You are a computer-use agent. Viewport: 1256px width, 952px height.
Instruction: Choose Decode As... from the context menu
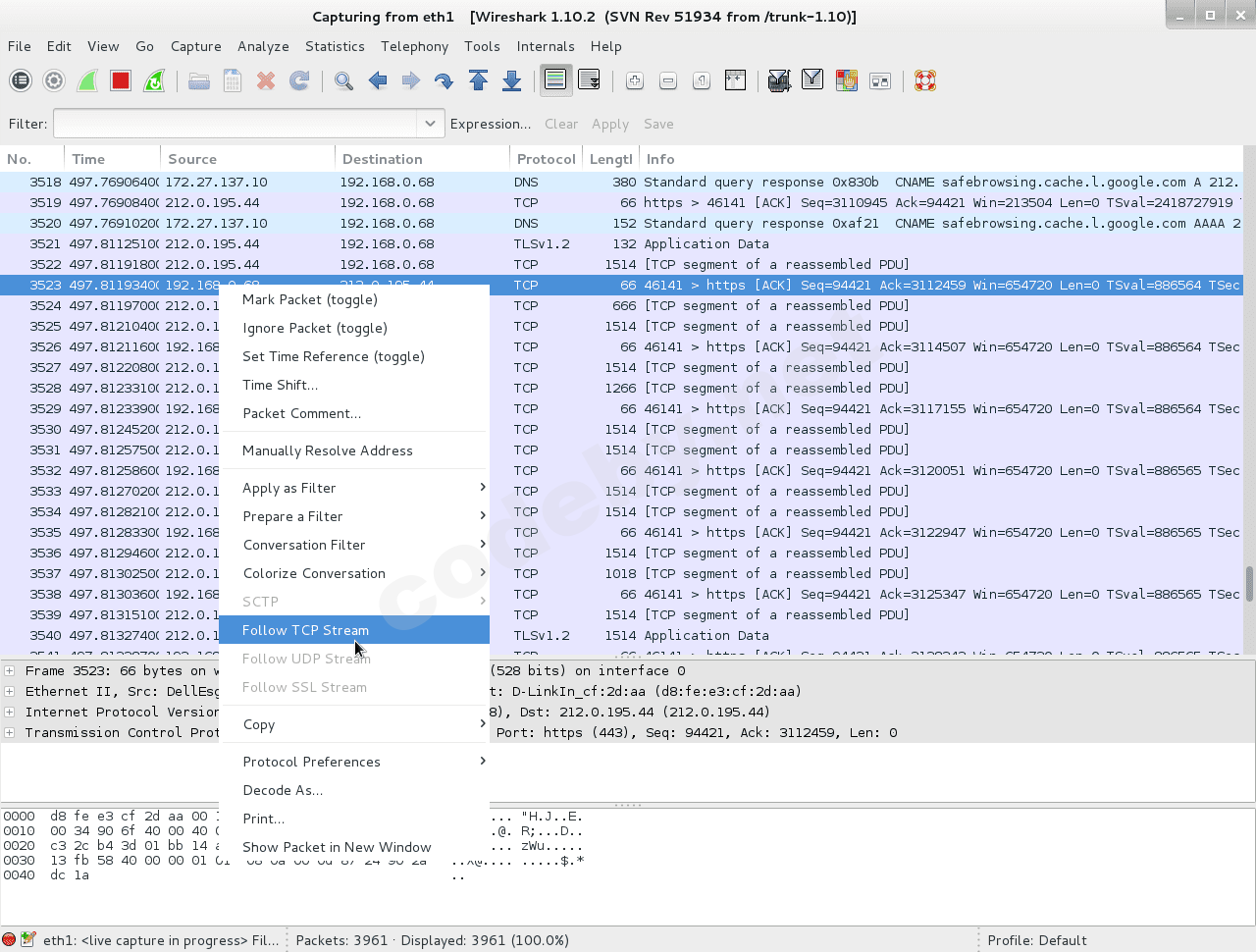(x=283, y=790)
